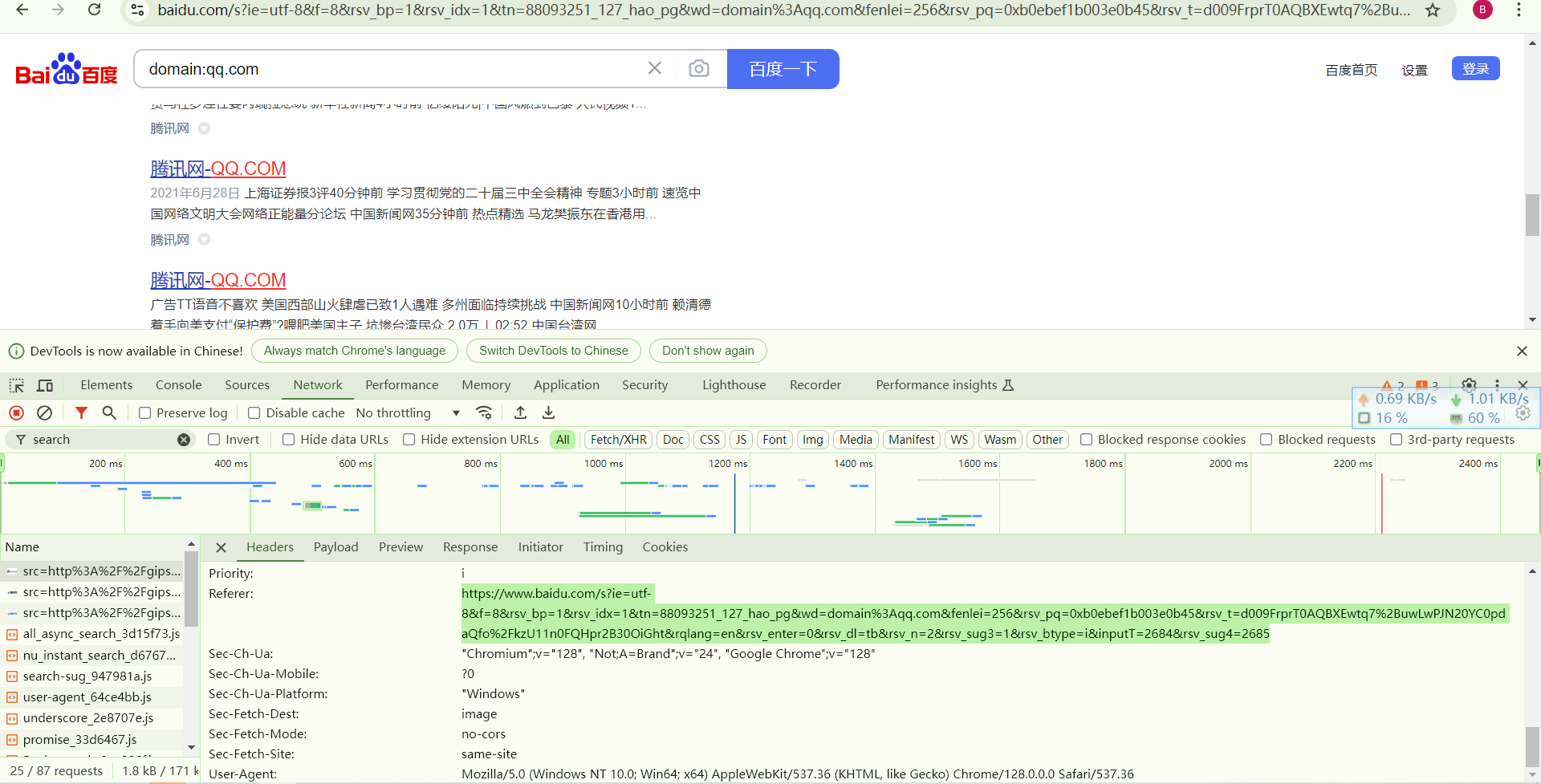Open 百度首页 link
Image resolution: width=1541 pixels, height=784 pixels.
[1352, 70]
